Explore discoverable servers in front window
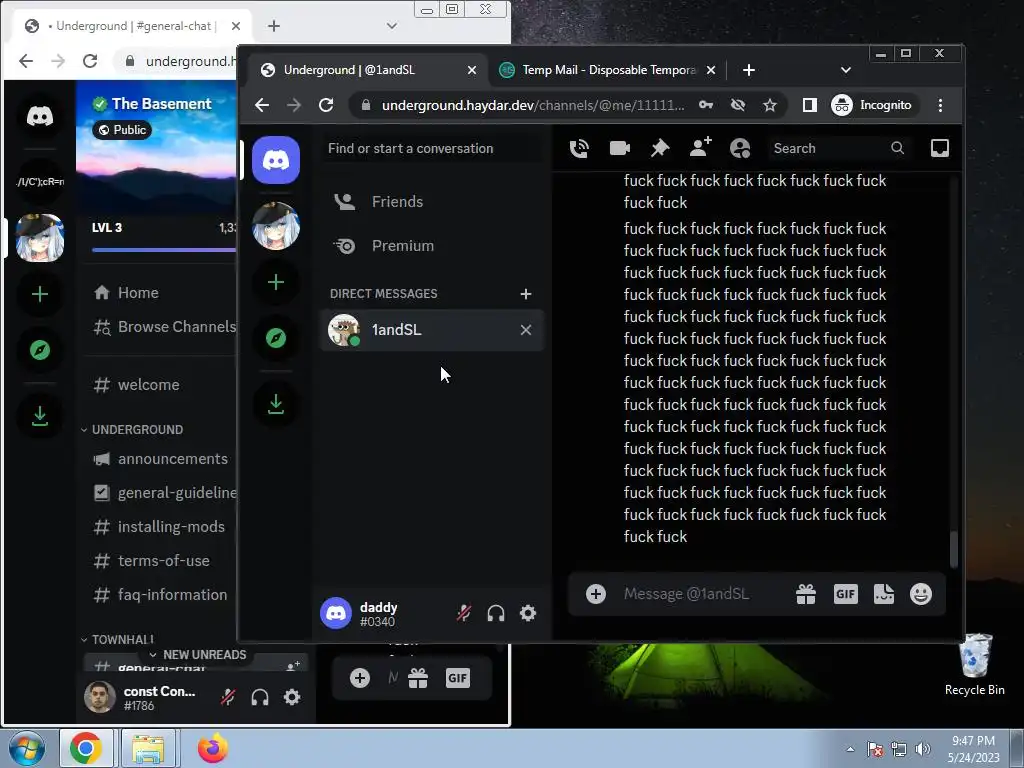This screenshot has width=1024, height=768. pyautogui.click(x=276, y=338)
